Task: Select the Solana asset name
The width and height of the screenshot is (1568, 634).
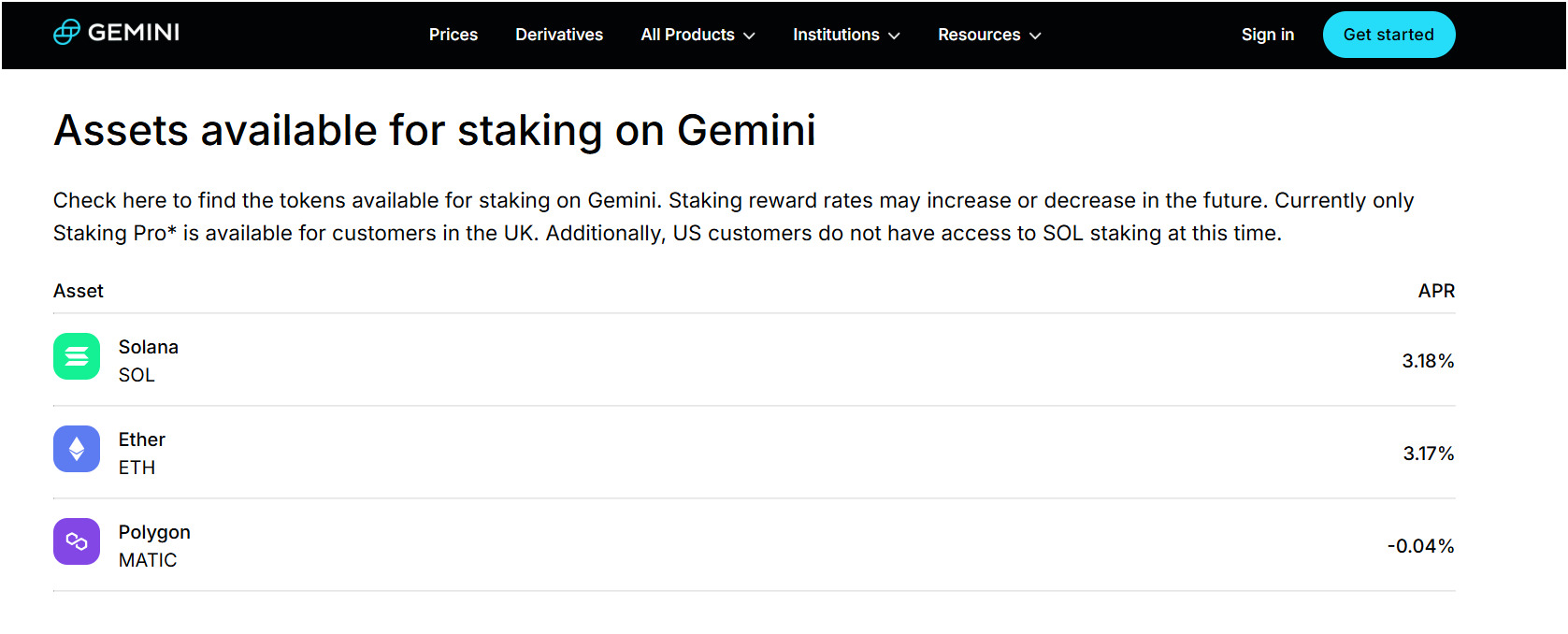Action: [x=148, y=347]
